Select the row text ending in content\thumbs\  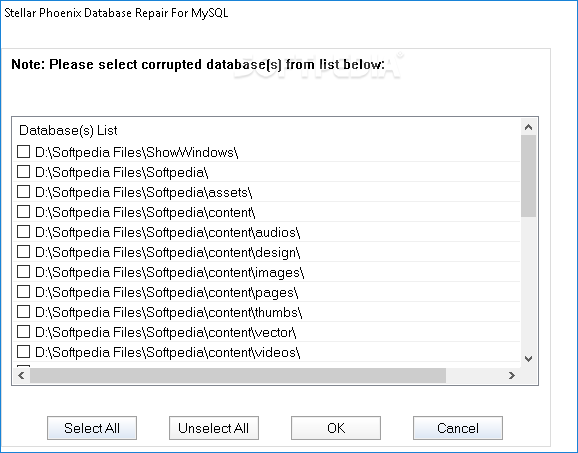169,312
